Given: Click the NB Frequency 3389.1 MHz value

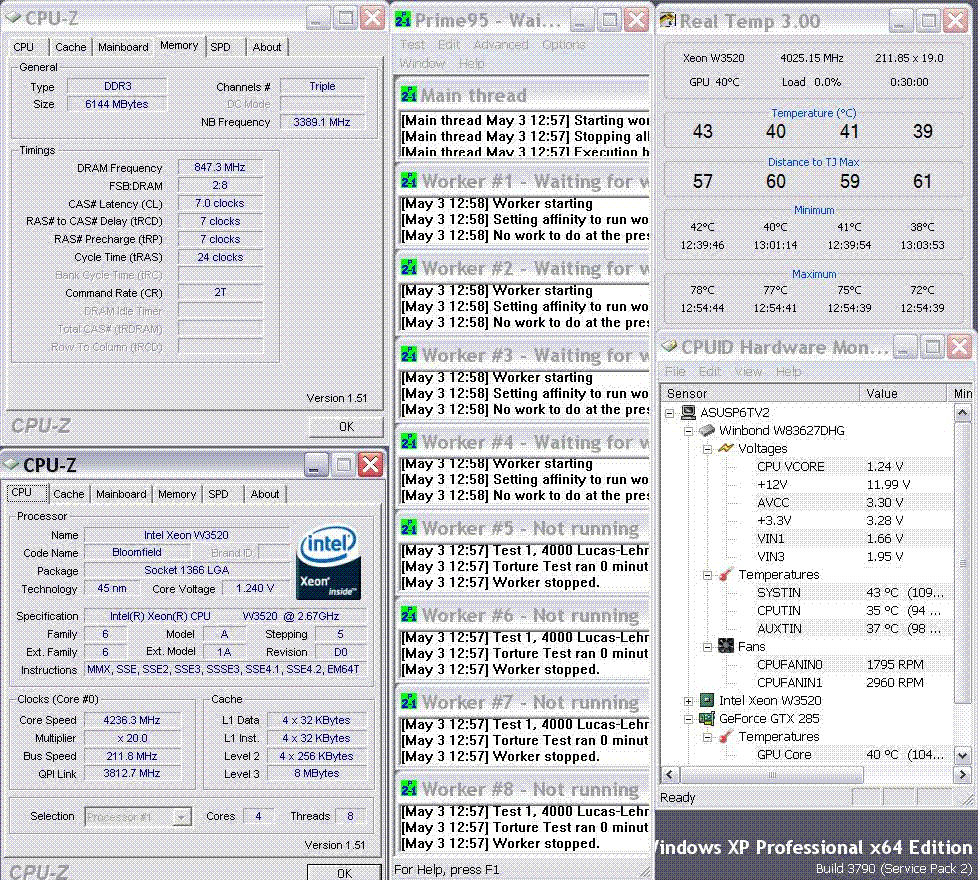Looking at the screenshot, I should (x=322, y=122).
